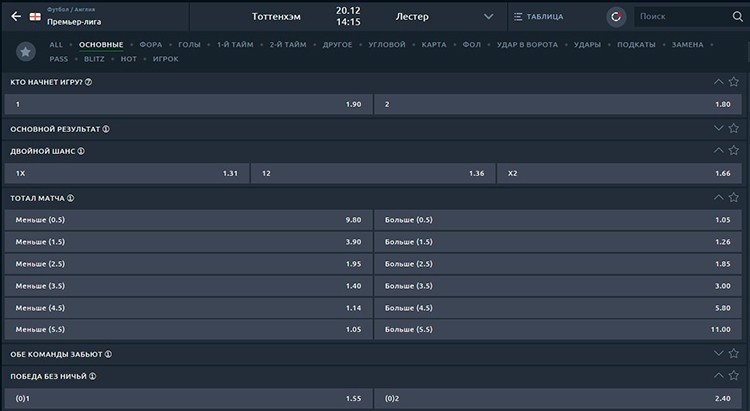Switch to the BLITZ tab
The width and height of the screenshot is (750, 411).
(x=94, y=59)
